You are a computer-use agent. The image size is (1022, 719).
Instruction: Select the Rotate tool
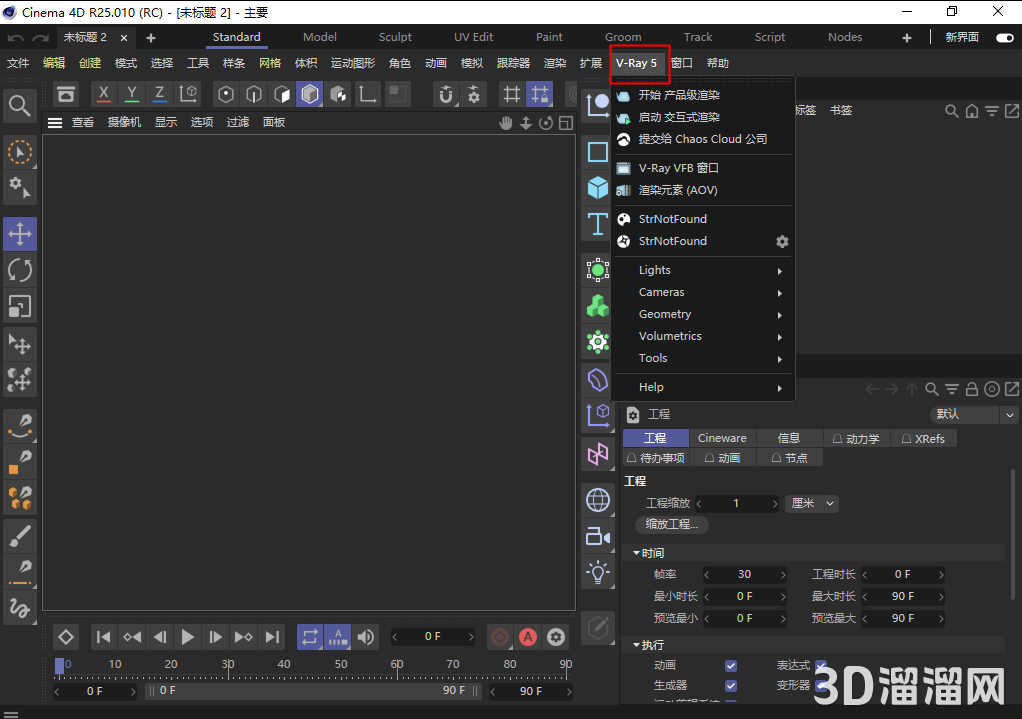point(20,270)
